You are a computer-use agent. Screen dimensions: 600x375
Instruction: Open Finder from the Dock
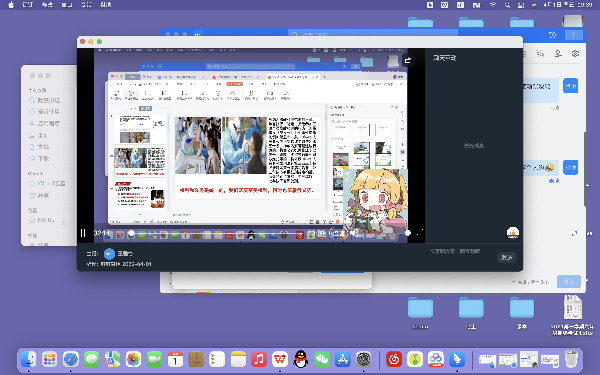(x=28, y=359)
